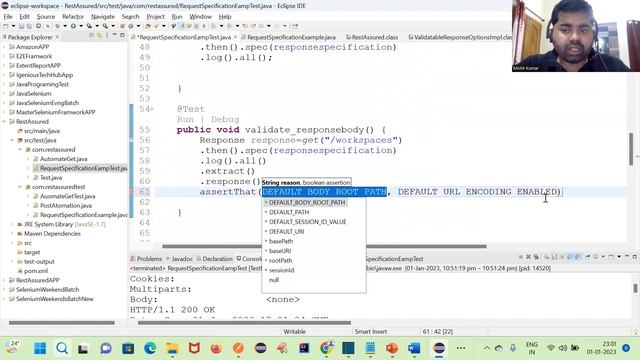
Task: Open Firefox from taskbar
Action: tap(216, 348)
